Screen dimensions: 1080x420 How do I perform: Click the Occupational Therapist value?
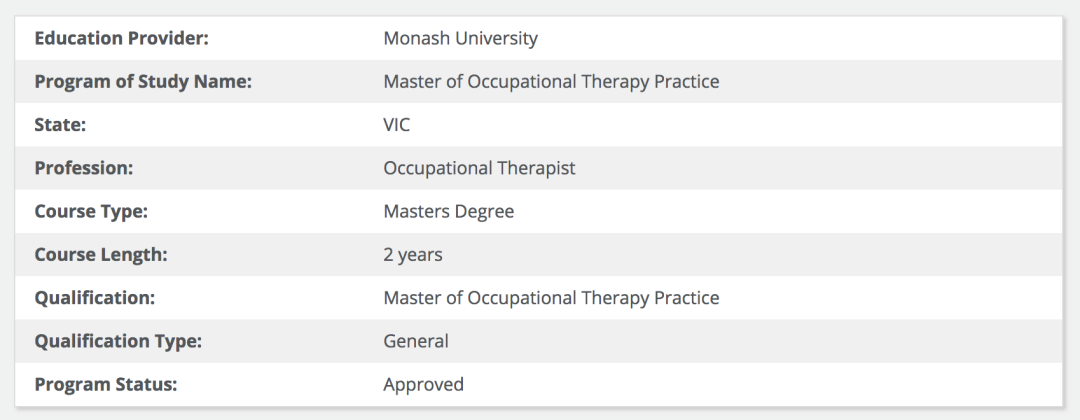[x=479, y=168]
